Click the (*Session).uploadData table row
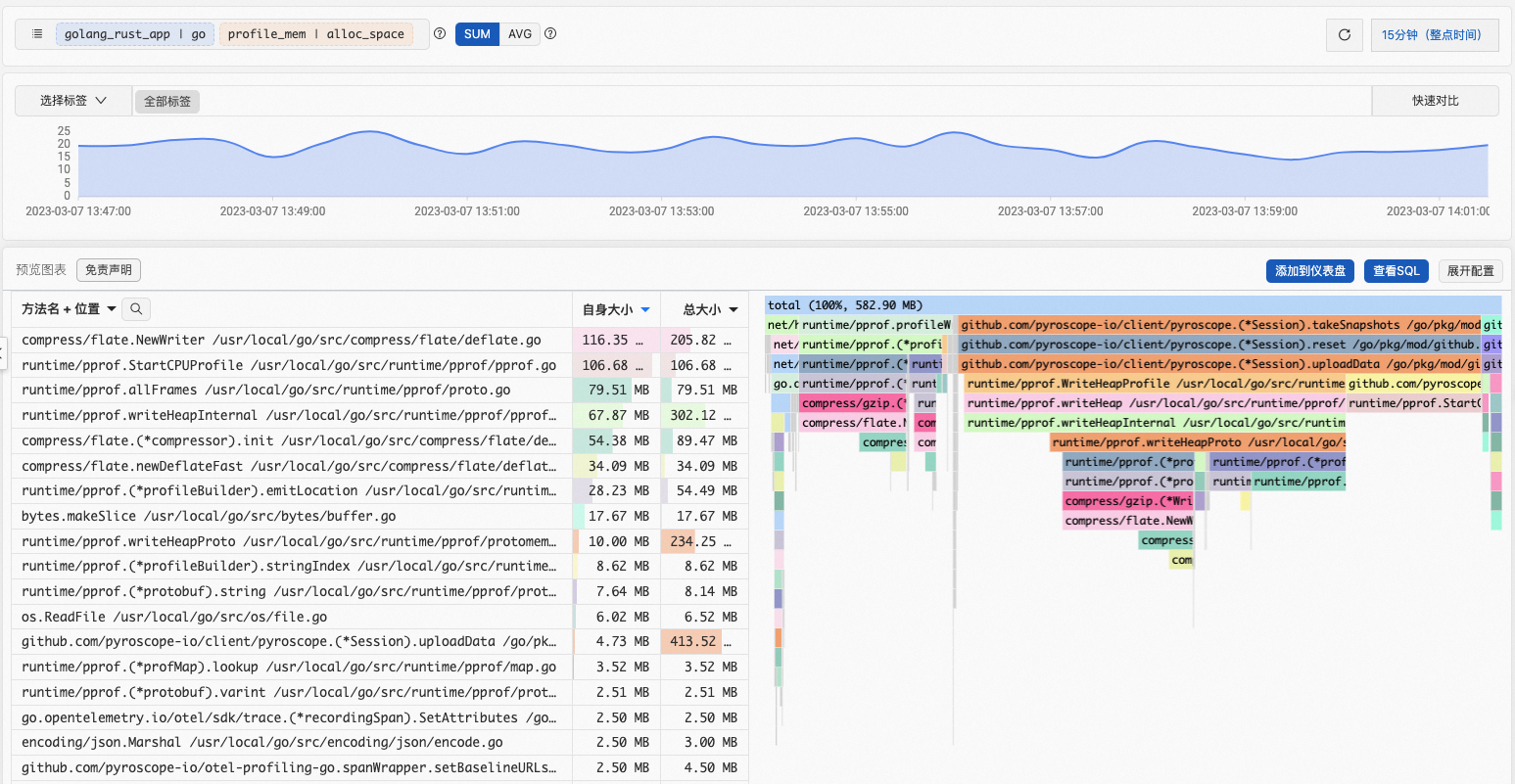 coord(380,642)
